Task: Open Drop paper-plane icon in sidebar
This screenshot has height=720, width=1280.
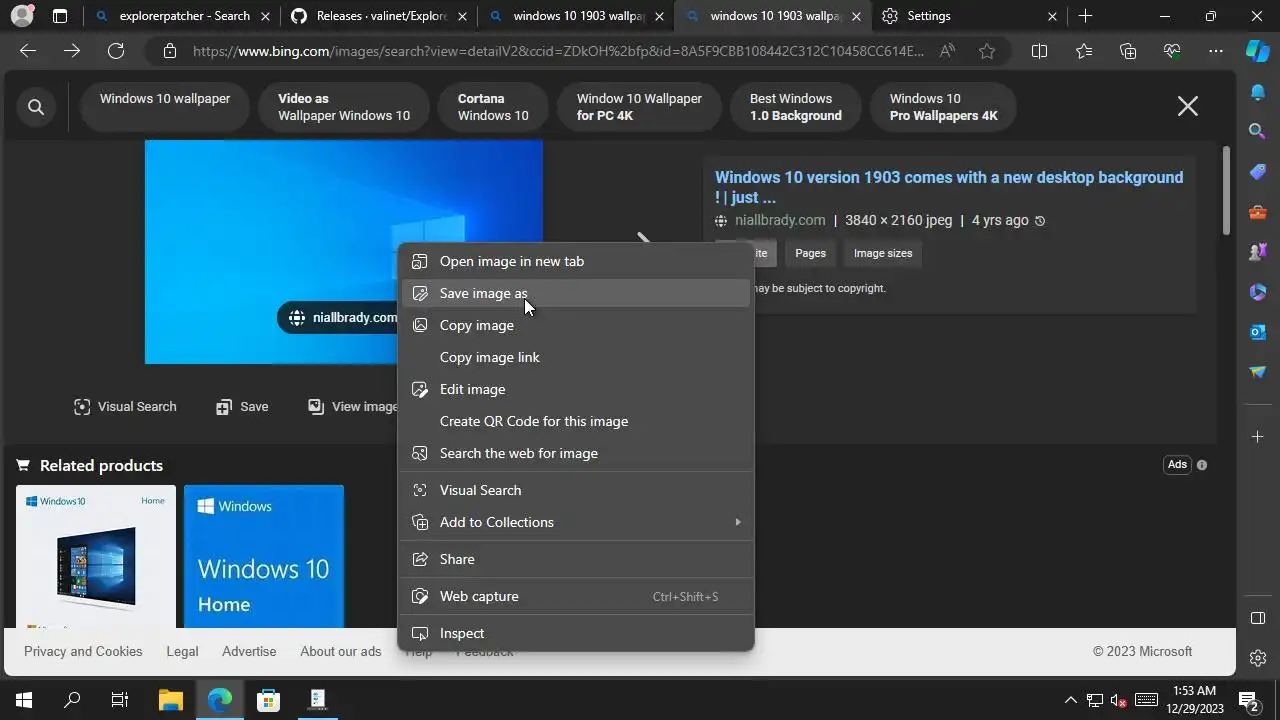Action: click(x=1258, y=372)
